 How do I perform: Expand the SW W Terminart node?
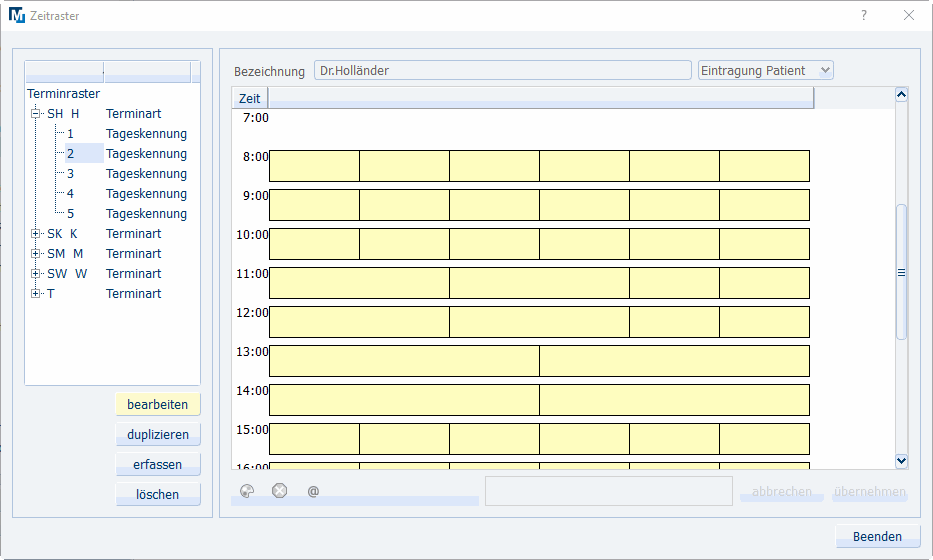37,274
